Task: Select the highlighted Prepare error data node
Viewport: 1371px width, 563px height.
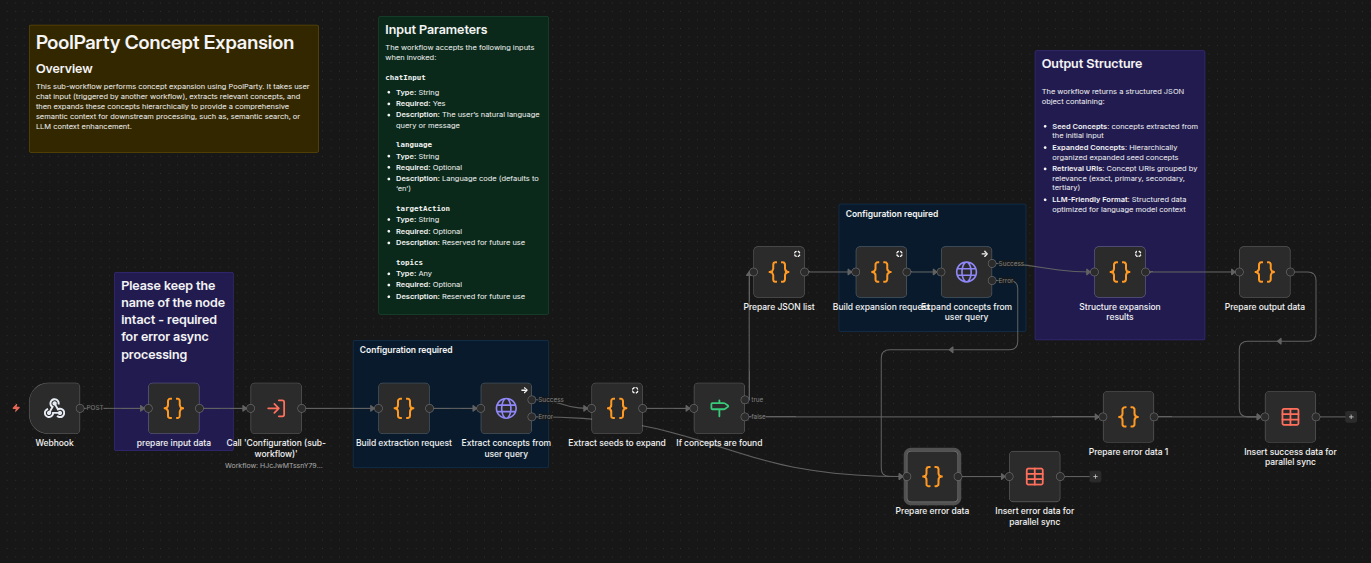Action: [x=932, y=476]
